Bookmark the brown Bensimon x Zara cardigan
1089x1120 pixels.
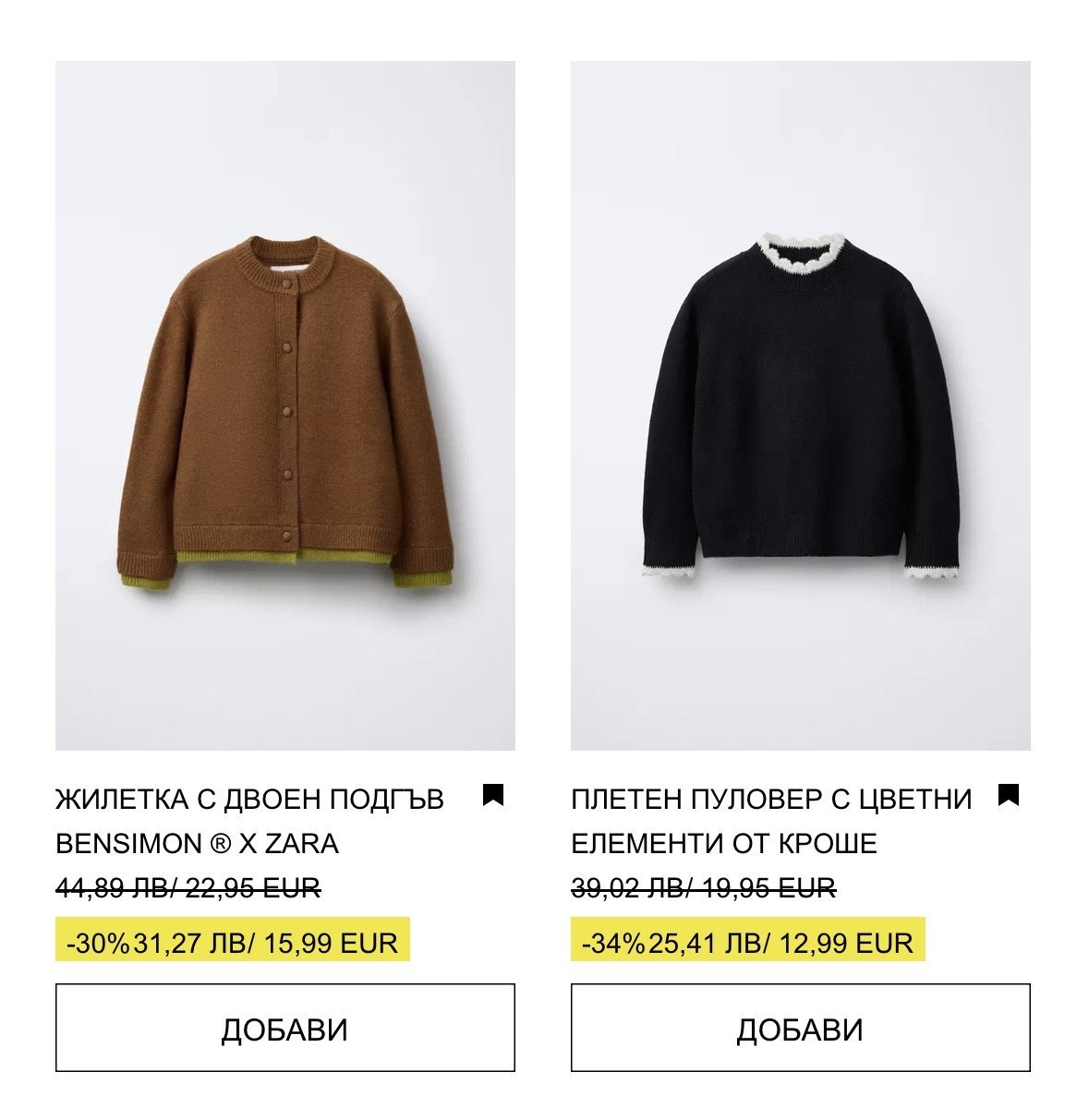[493, 795]
